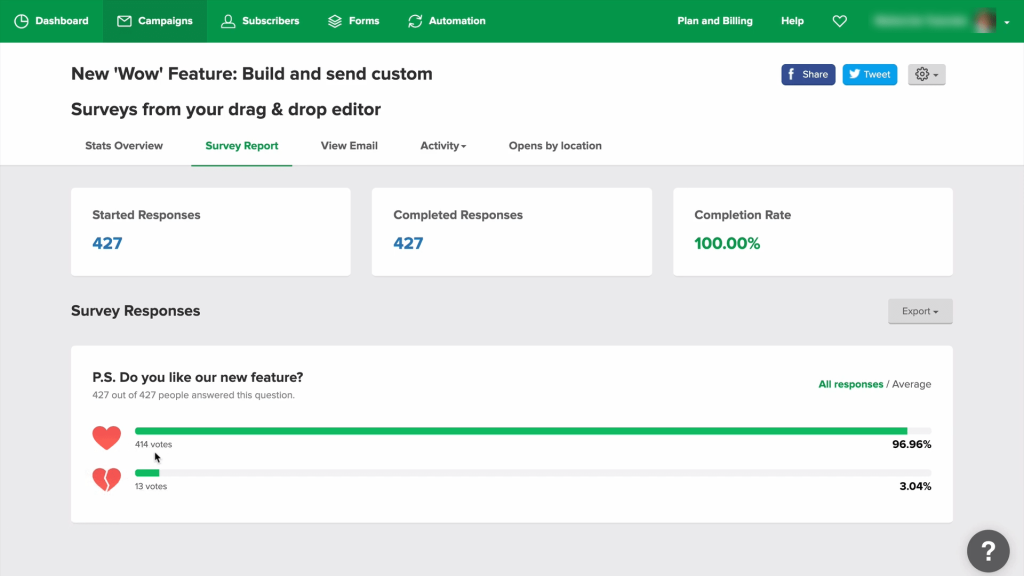The image size is (1024, 576).
Task: Open the Subscribers page
Action: click(260, 21)
